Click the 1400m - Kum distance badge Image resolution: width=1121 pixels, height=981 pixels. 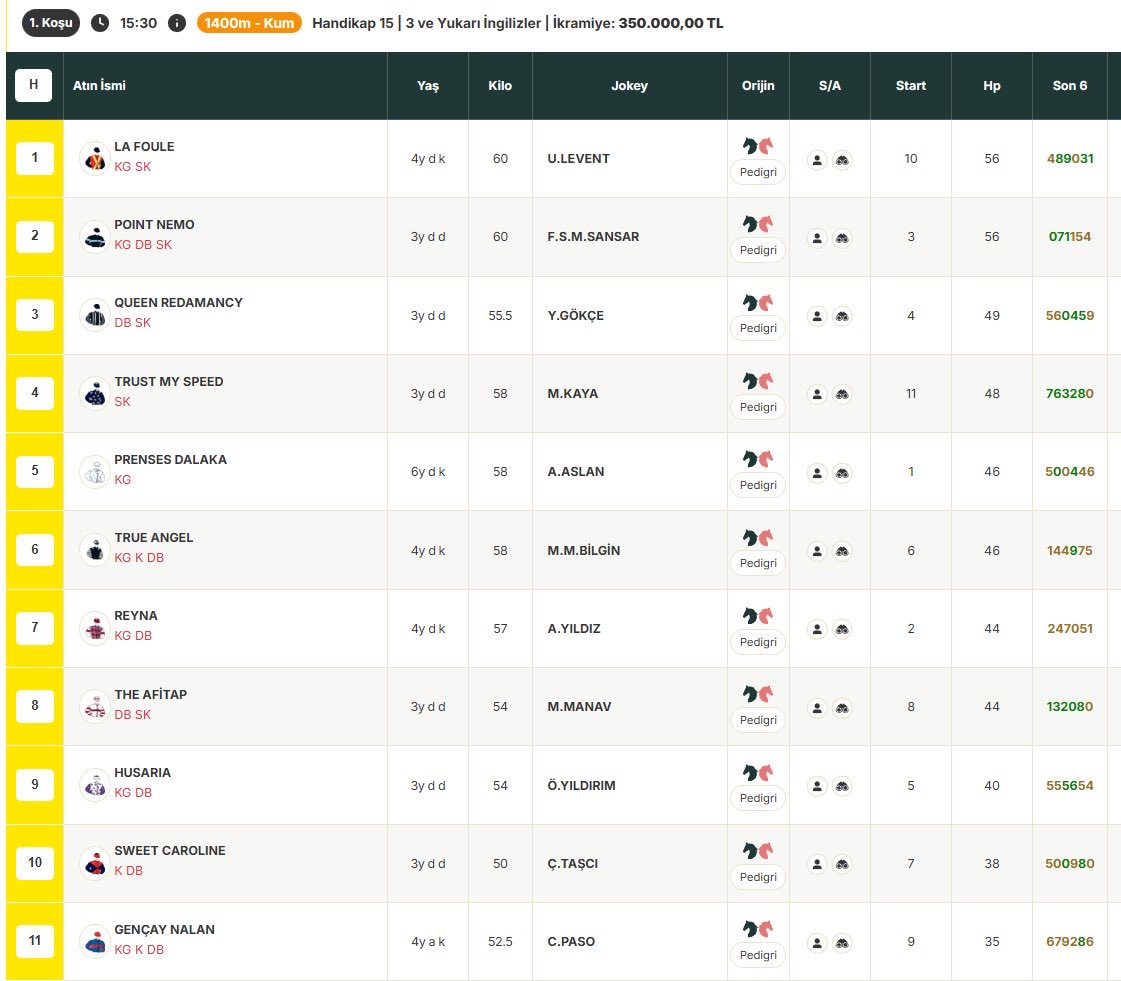[249, 23]
